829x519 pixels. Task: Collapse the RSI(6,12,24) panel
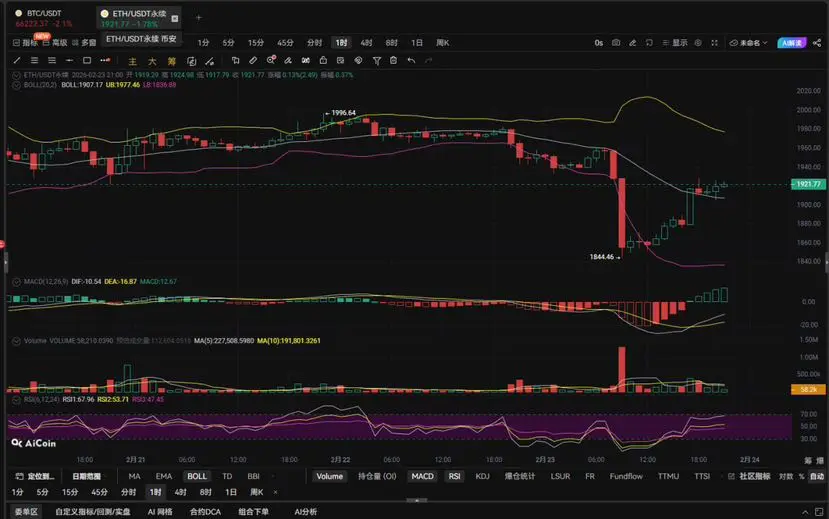pyautogui.click(x=16, y=400)
